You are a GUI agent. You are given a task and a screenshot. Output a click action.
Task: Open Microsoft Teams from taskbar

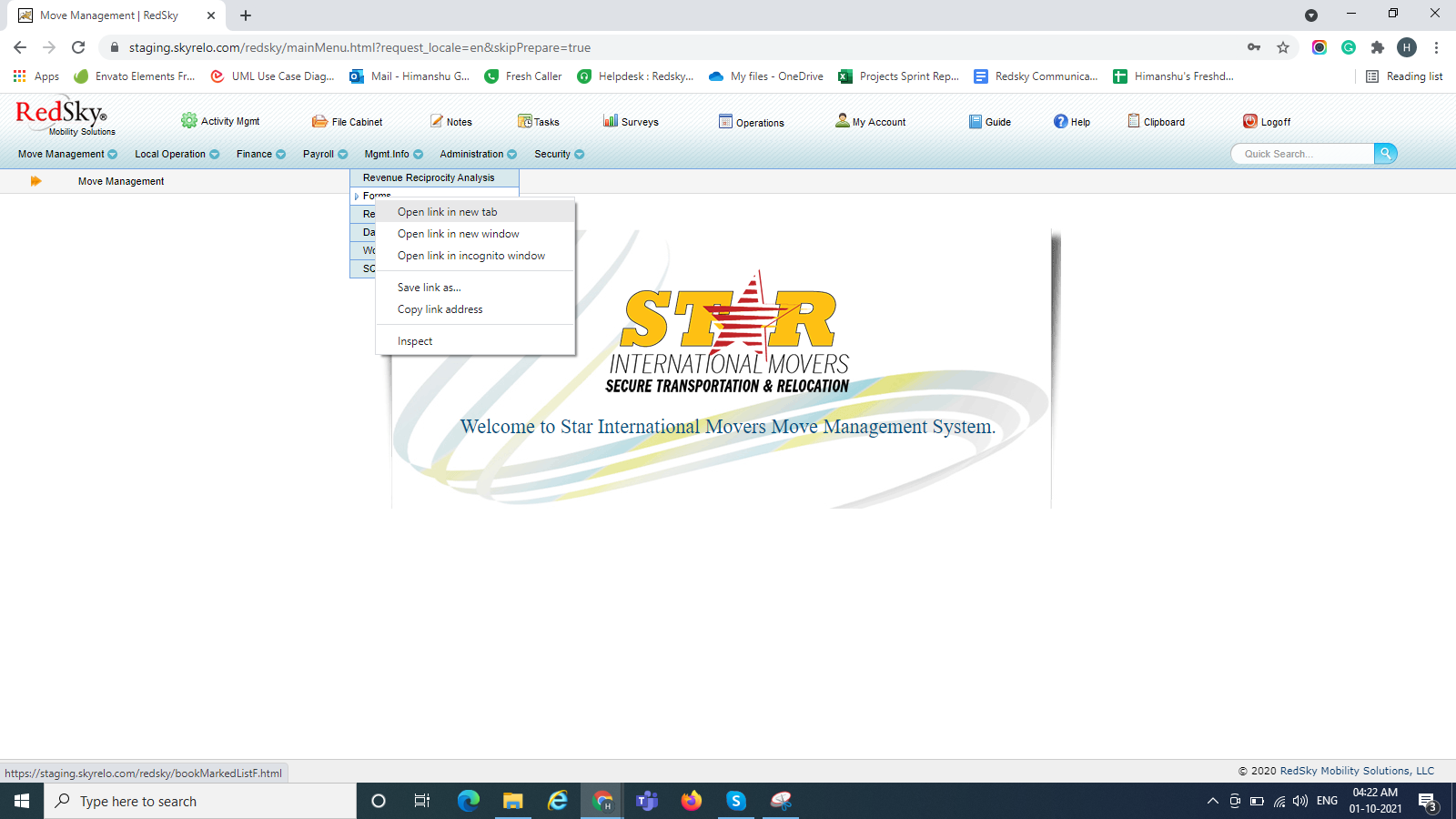click(x=647, y=801)
